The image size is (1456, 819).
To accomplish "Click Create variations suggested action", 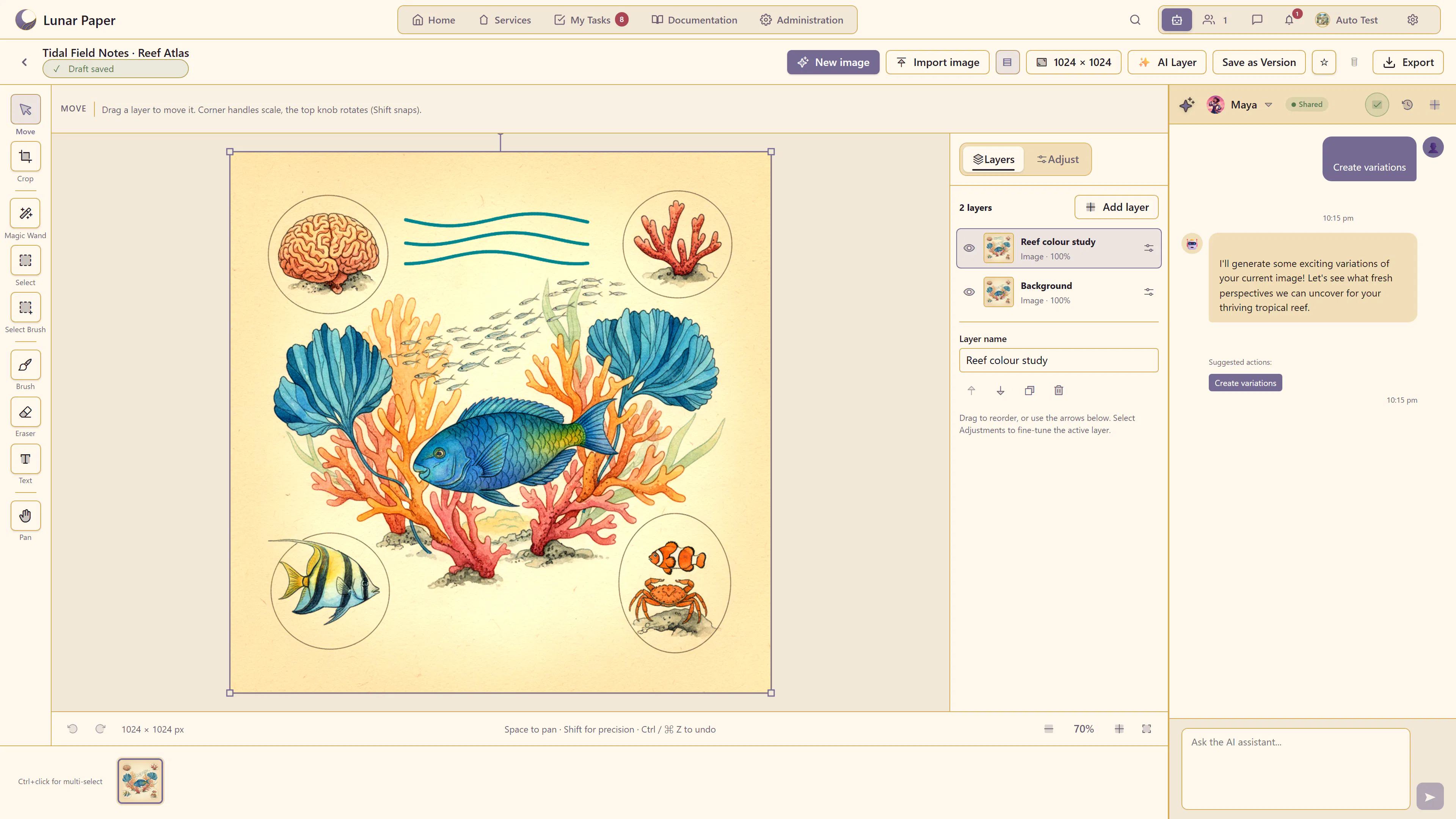I will (x=1245, y=383).
